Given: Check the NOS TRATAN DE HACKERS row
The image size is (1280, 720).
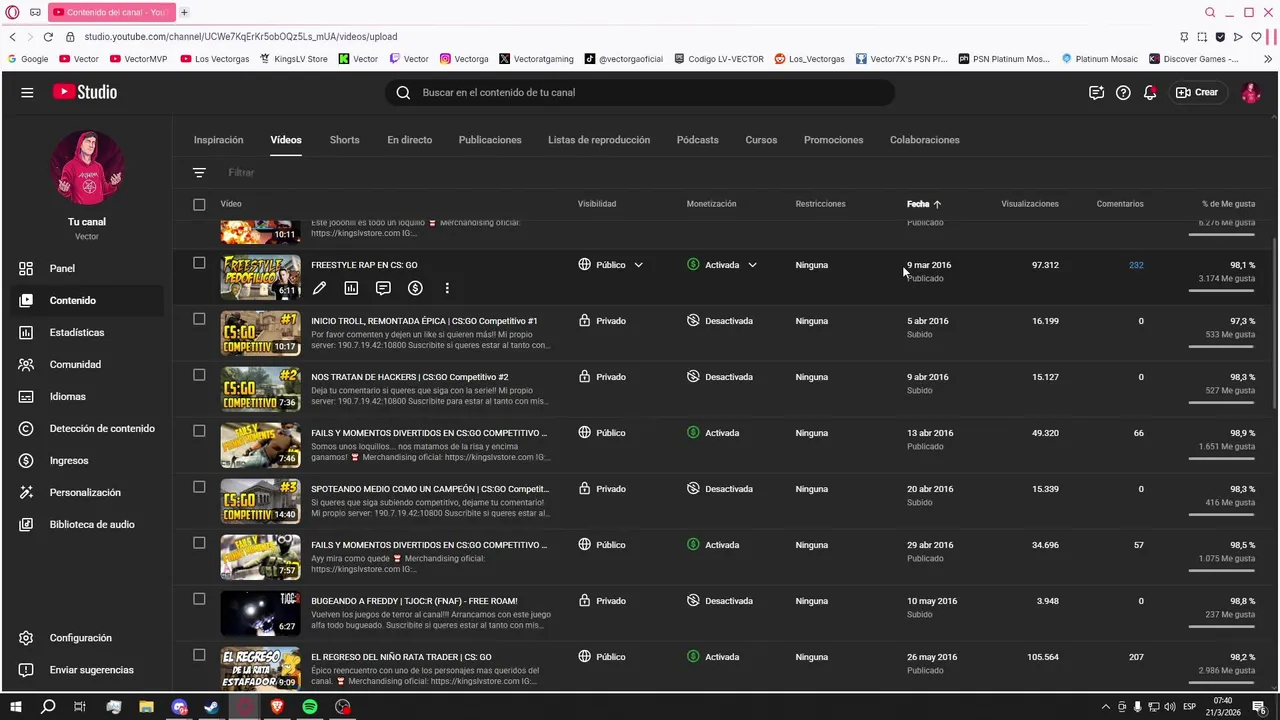Looking at the screenshot, I should coord(199,375).
